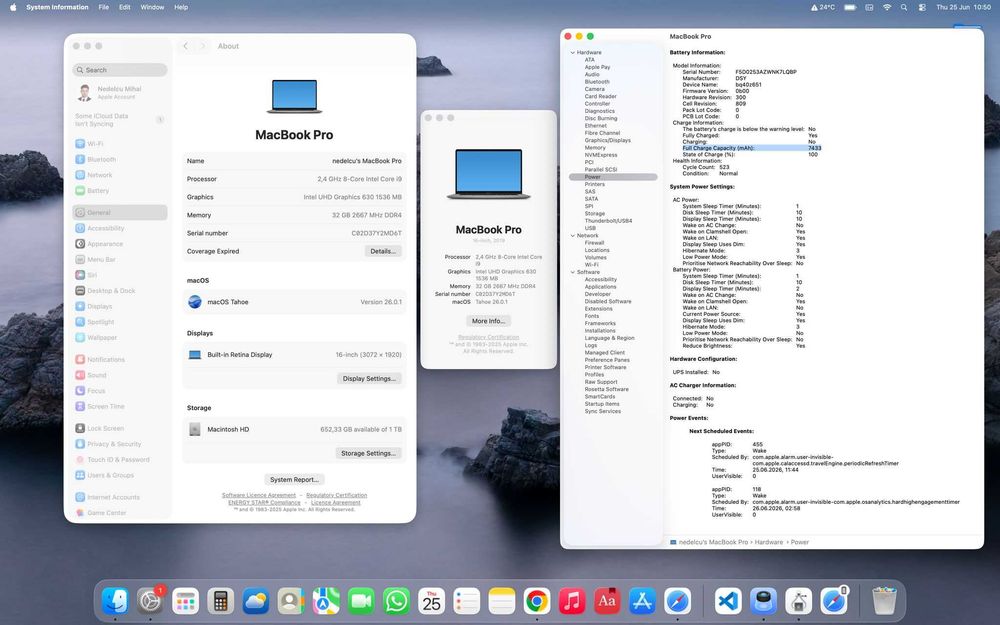The width and height of the screenshot is (1000, 625).
Task: Open Calendar showing 25 in Dock
Action: tap(432, 601)
